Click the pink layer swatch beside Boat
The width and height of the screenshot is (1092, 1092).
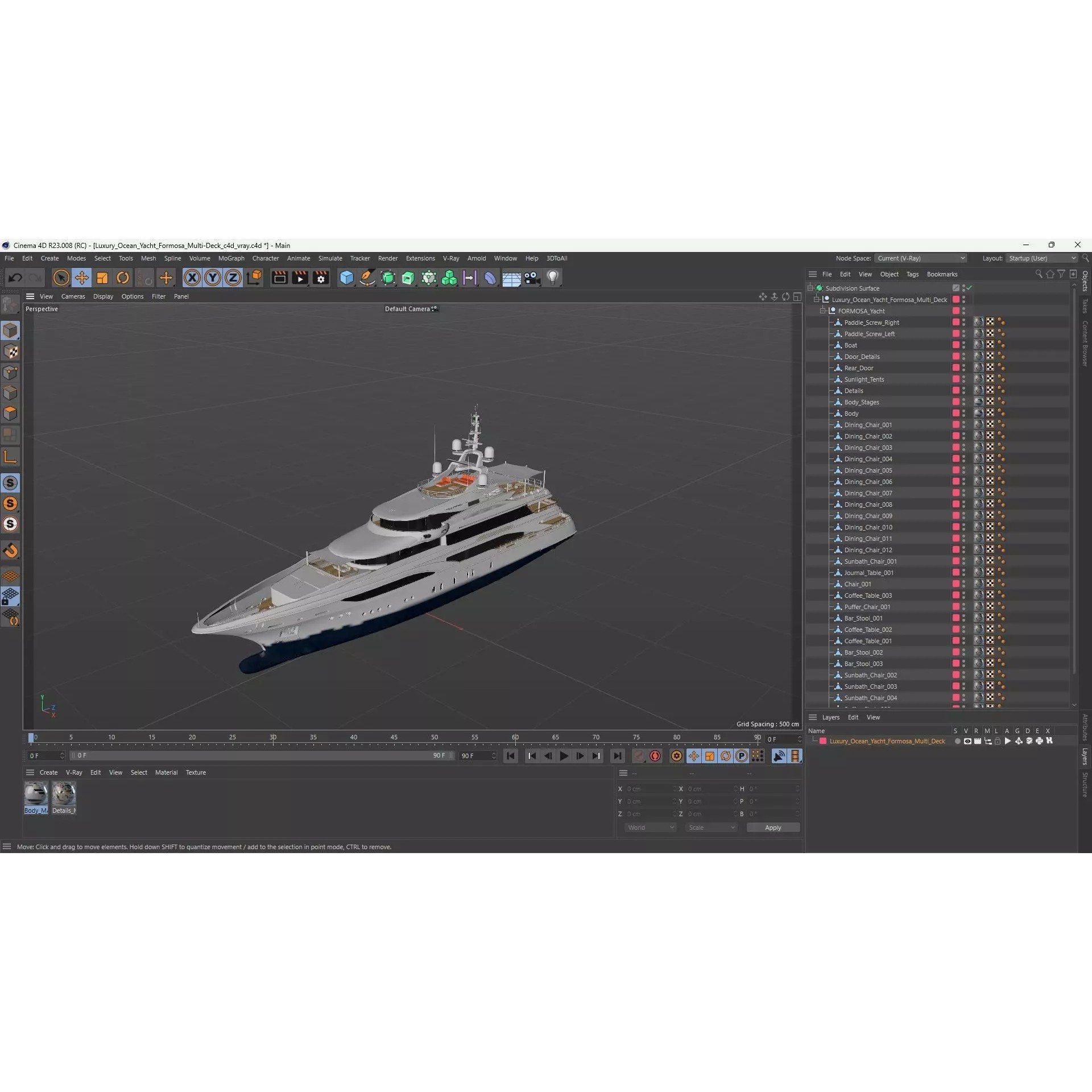[957, 345]
